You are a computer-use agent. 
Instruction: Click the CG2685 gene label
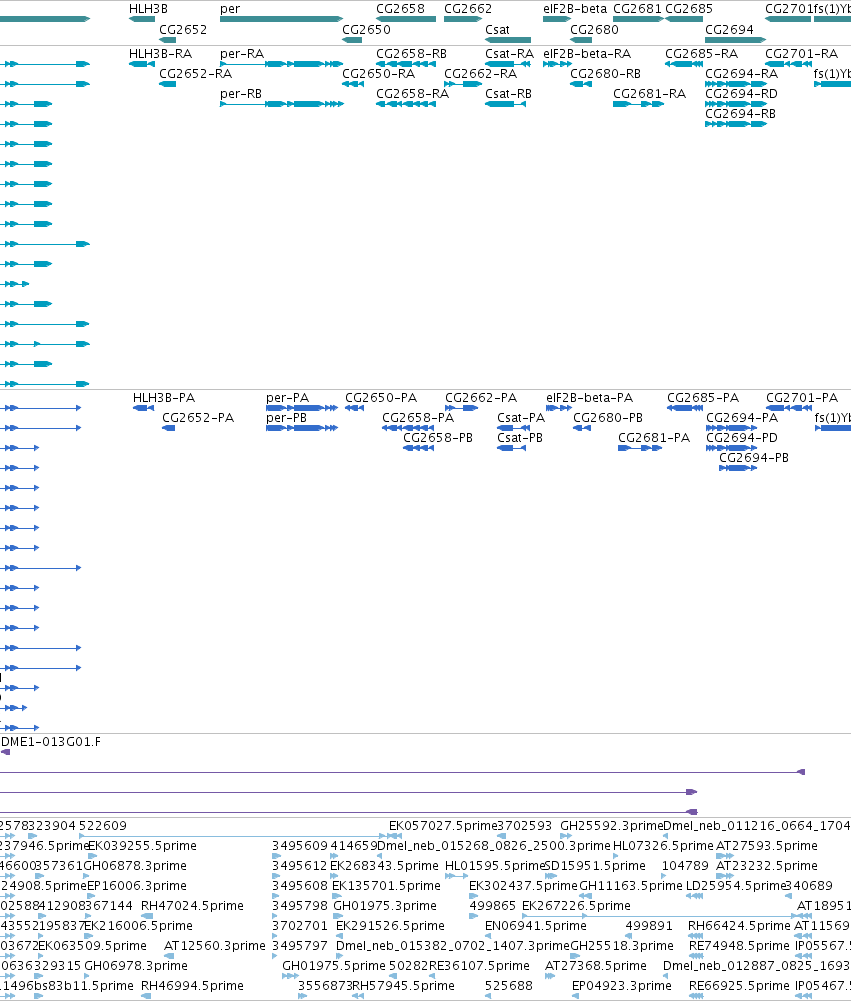pos(689,9)
